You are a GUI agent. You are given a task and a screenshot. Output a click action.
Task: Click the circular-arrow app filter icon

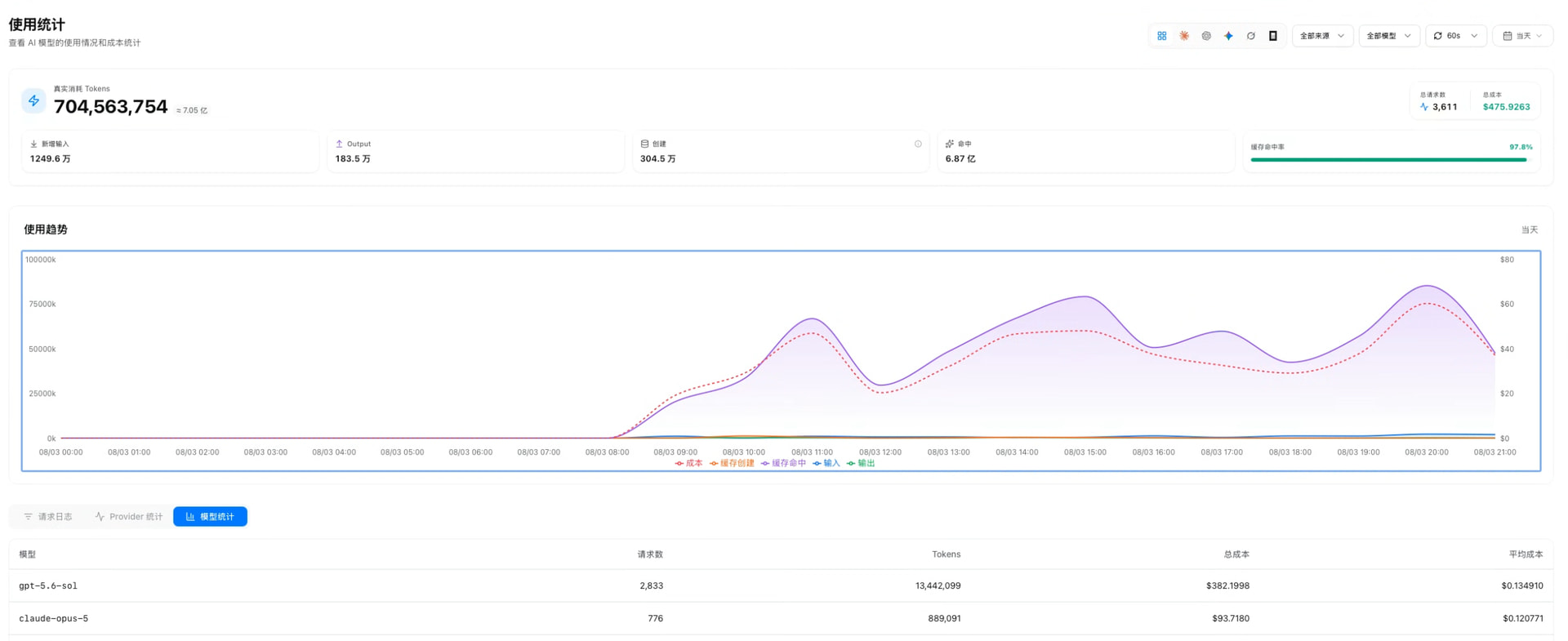(1250, 36)
